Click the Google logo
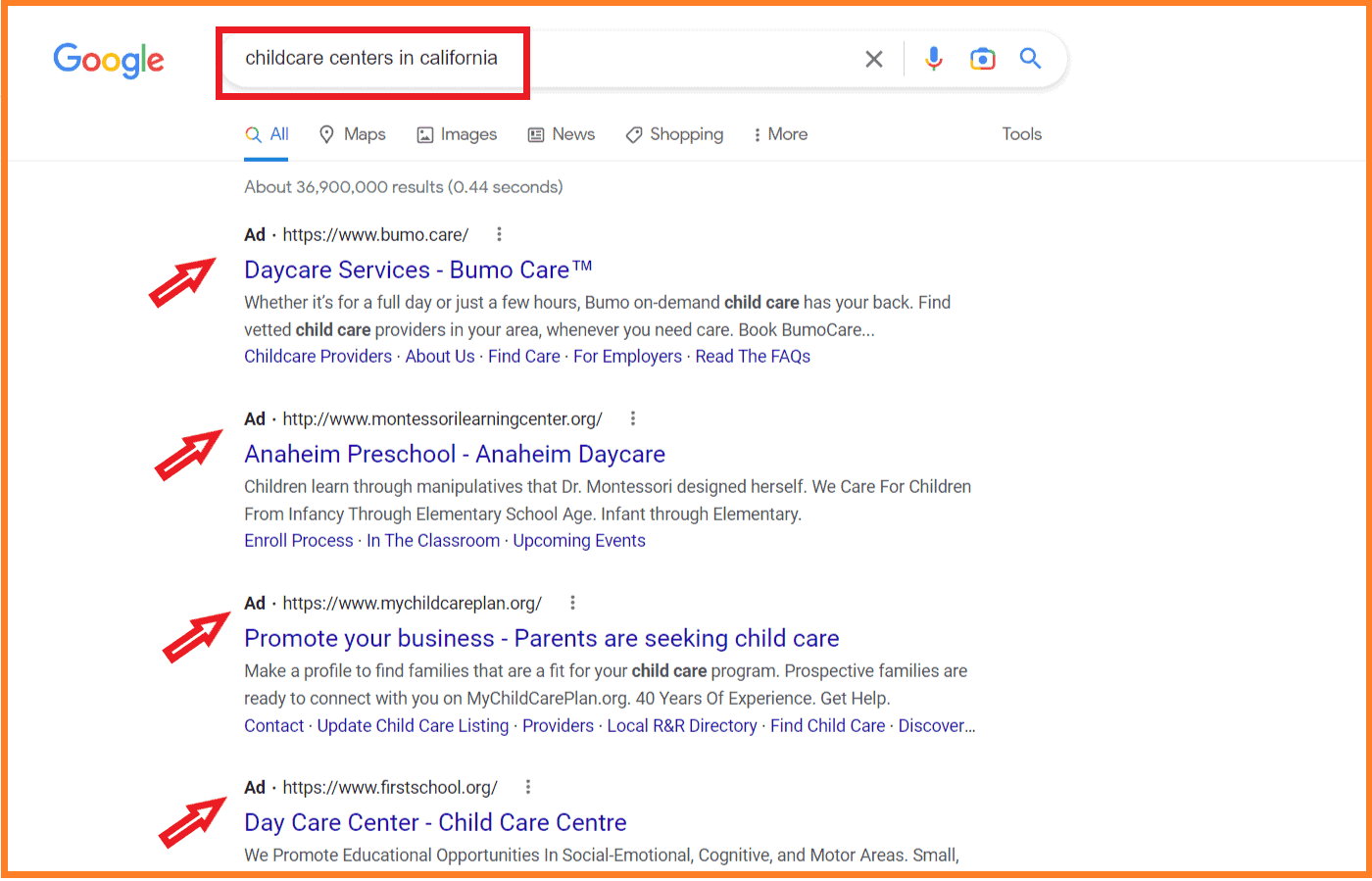This screenshot has width=1372, height=881. [x=109, y=60]
